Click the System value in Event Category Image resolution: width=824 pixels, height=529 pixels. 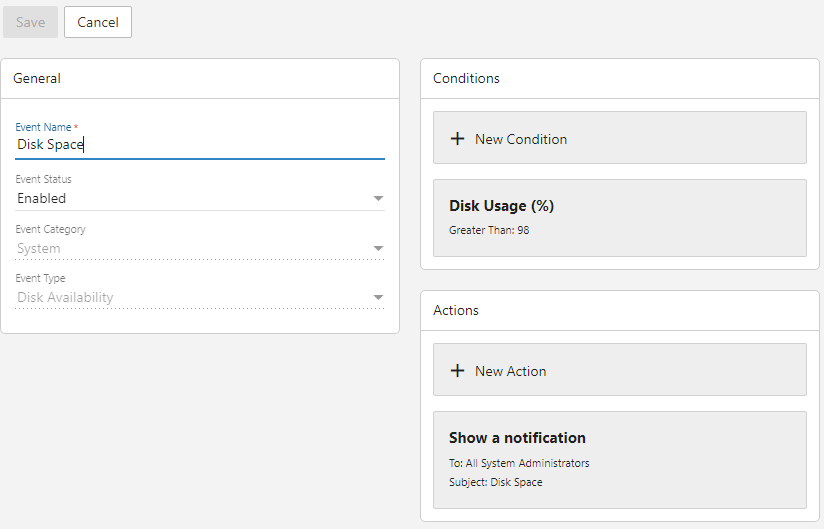click(x=39, y=249)
